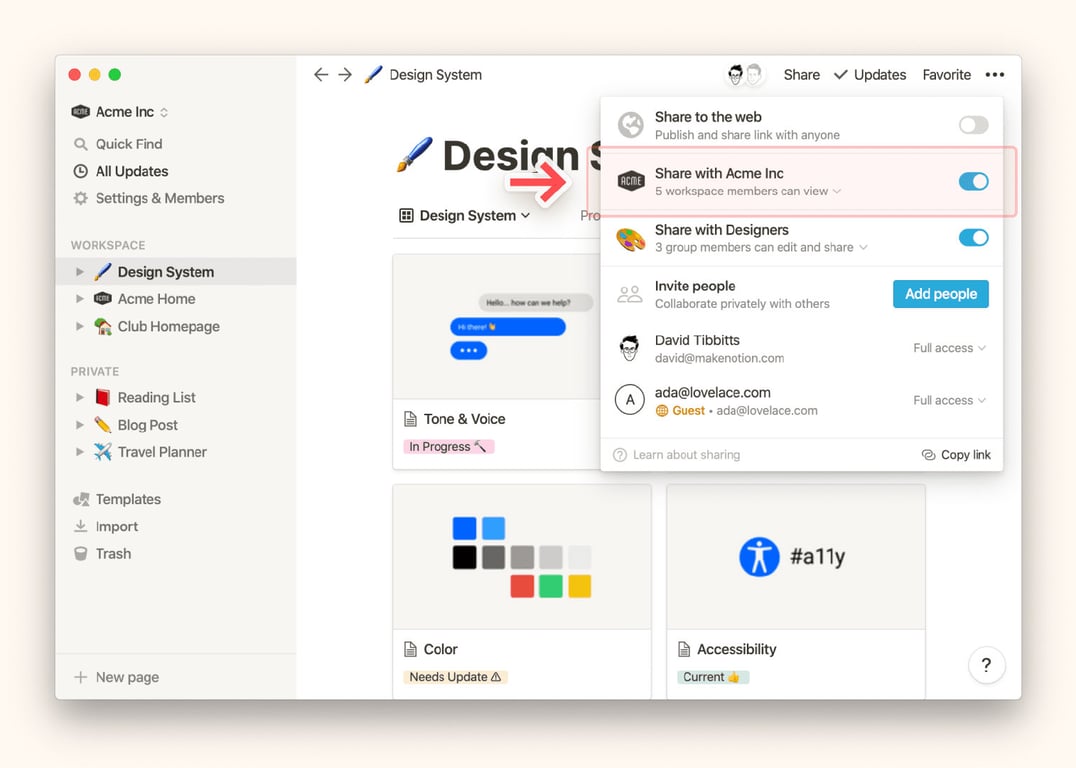
Task: Click the Trash bin icon
Action: 80,554
